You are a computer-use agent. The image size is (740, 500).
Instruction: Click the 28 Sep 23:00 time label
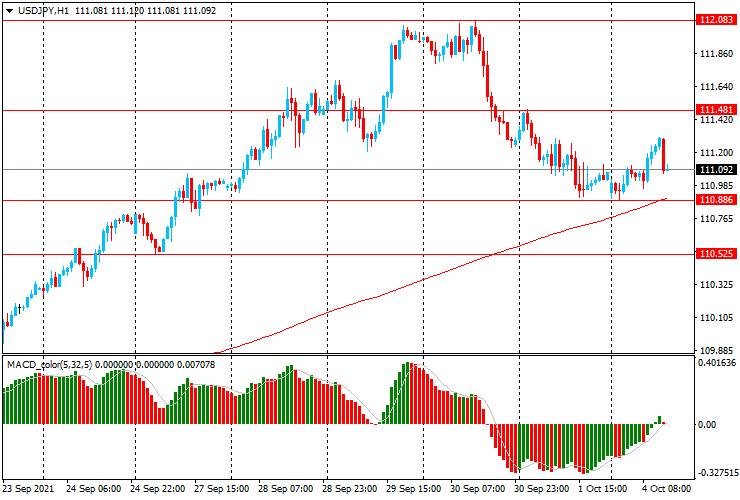tap(350, 489)
